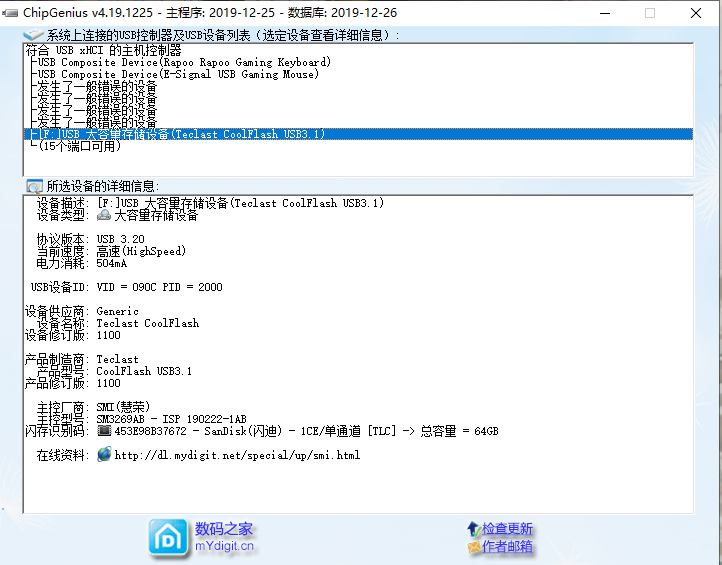Click the Generic device vendor value

pos(117,311)
